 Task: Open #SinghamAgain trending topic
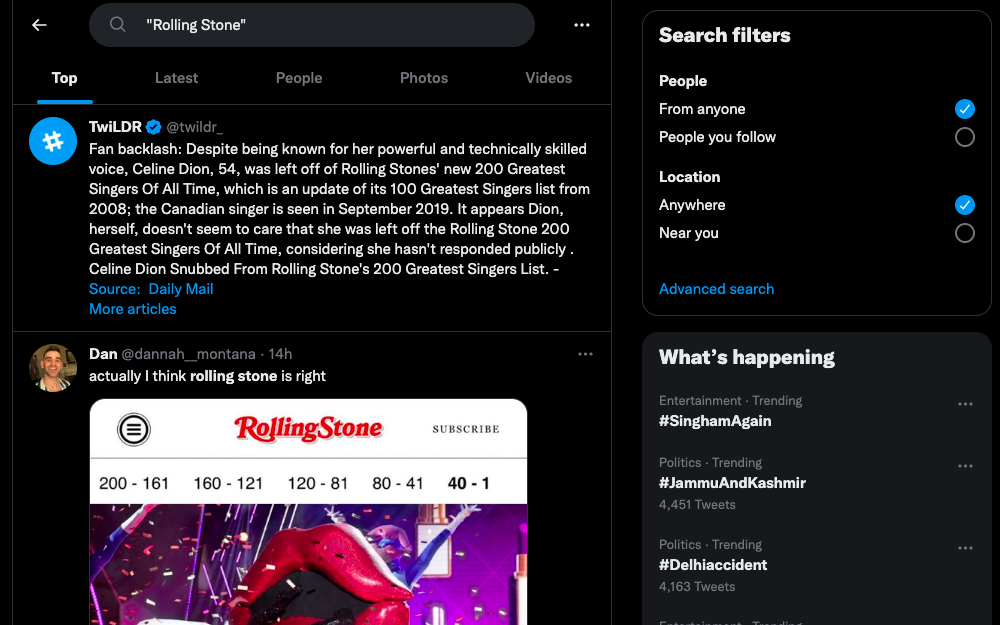click(715, 421)
